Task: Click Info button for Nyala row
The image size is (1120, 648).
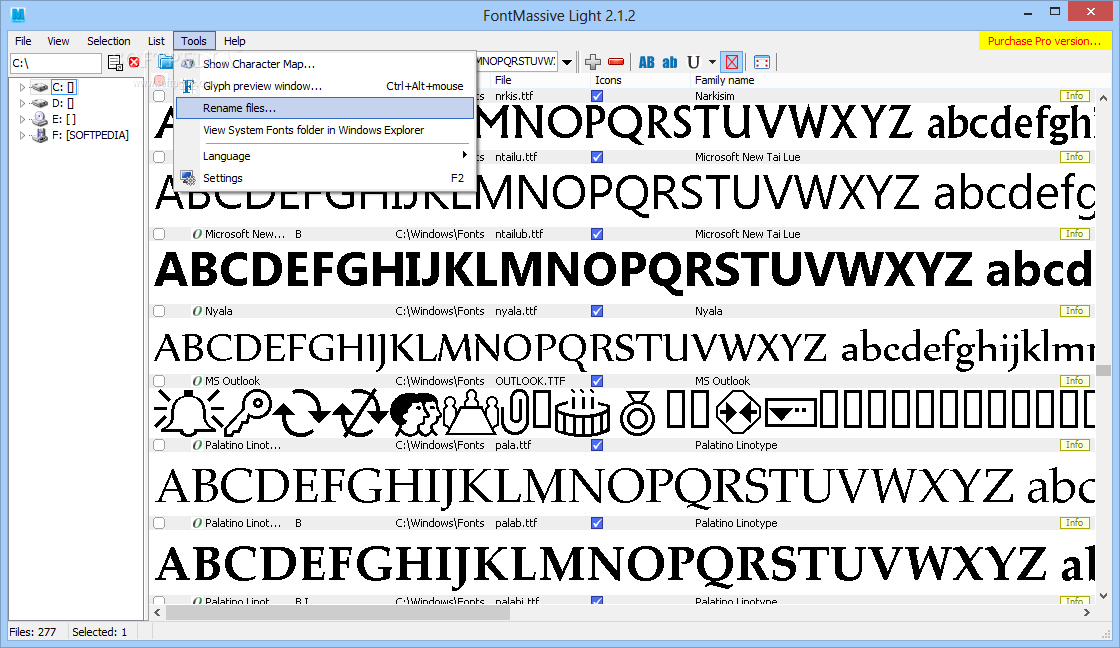Action: pyautogui.click(x=1075, y=311)
